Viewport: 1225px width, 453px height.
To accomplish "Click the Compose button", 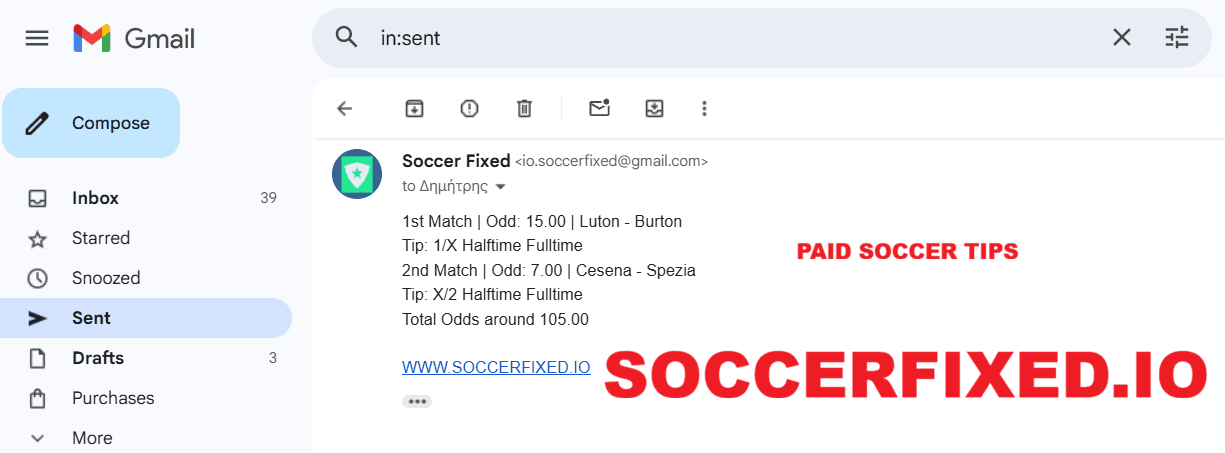I will [x=91, y=123].
